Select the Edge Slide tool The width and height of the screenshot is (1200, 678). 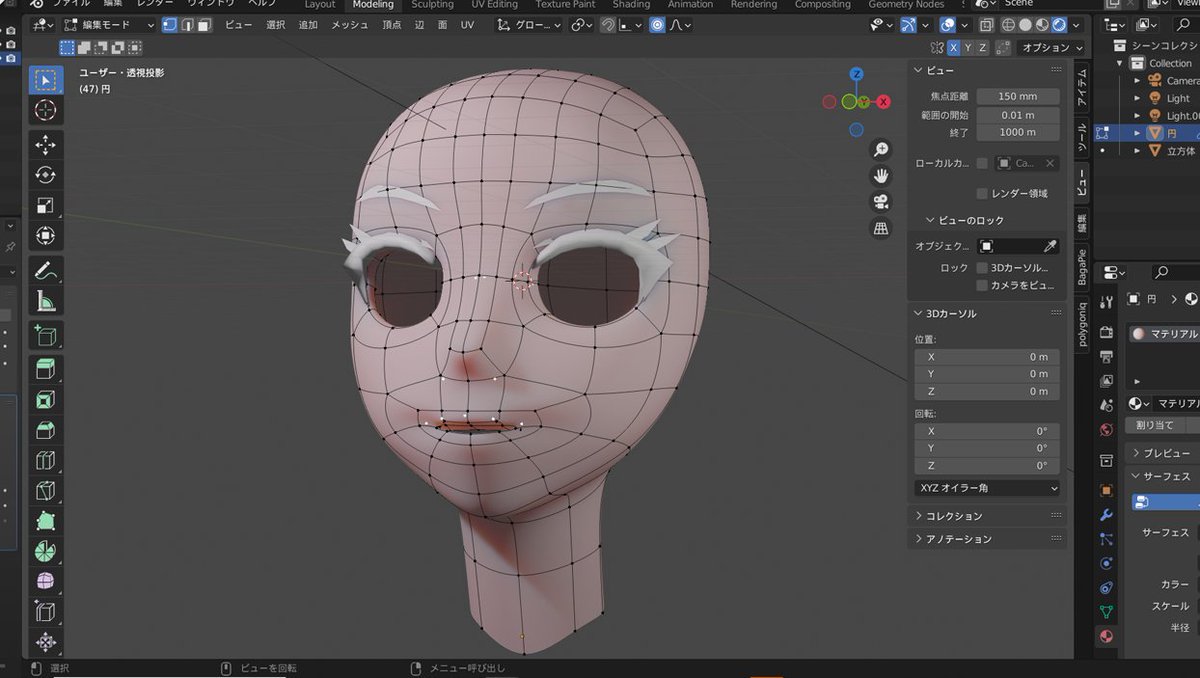(x=46, y=611)
